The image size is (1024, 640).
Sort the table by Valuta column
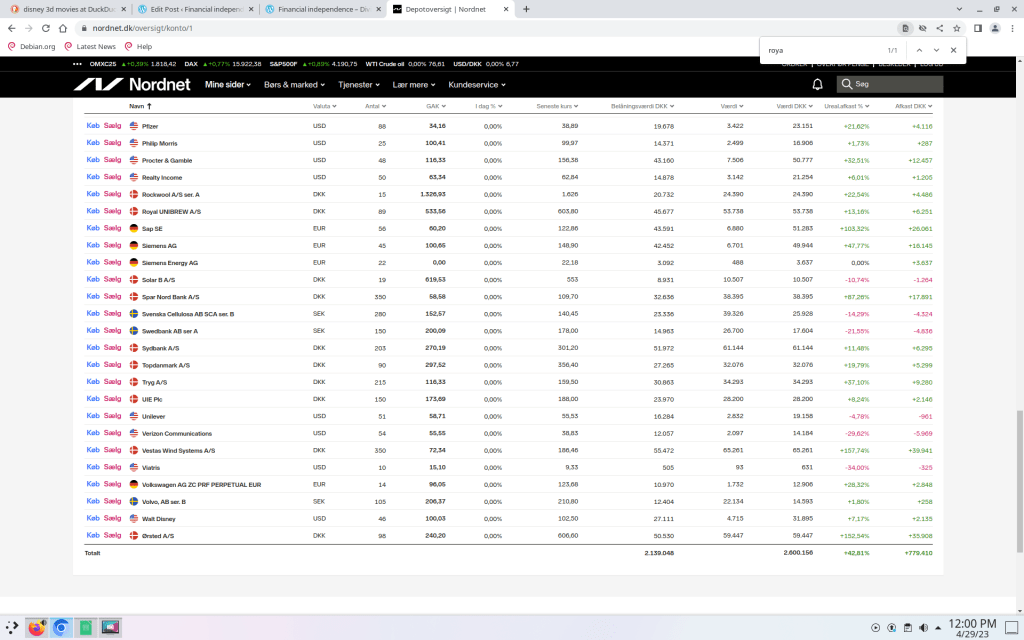point(323,105)
